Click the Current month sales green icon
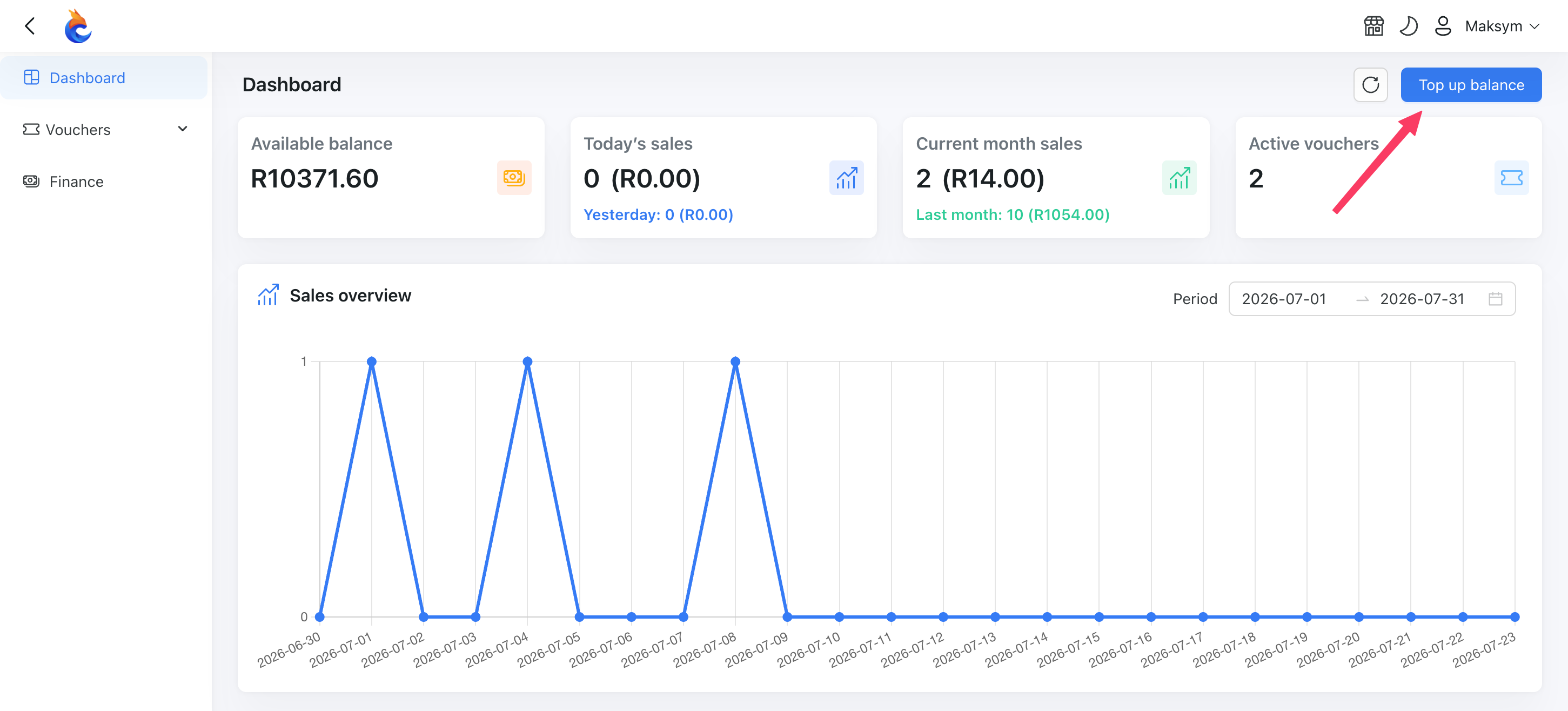 click(x=1178, y=178)
